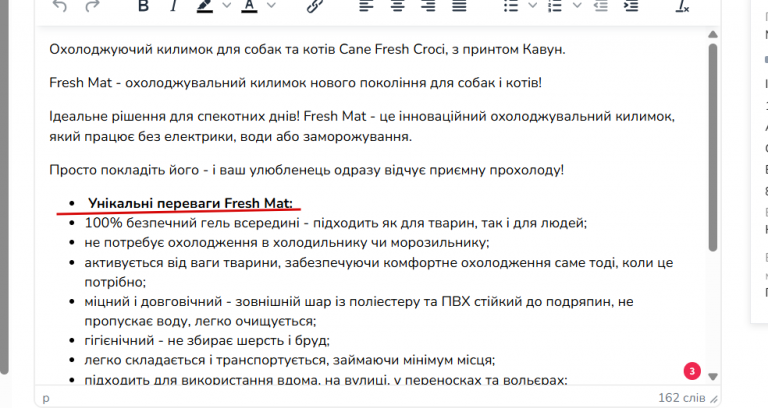Image resolution: width=768 pixels, height=408 pixels.
Task: Click the paragraph starting Ідеальне рішення для спекотних
Action: click(x=362, y=126)
